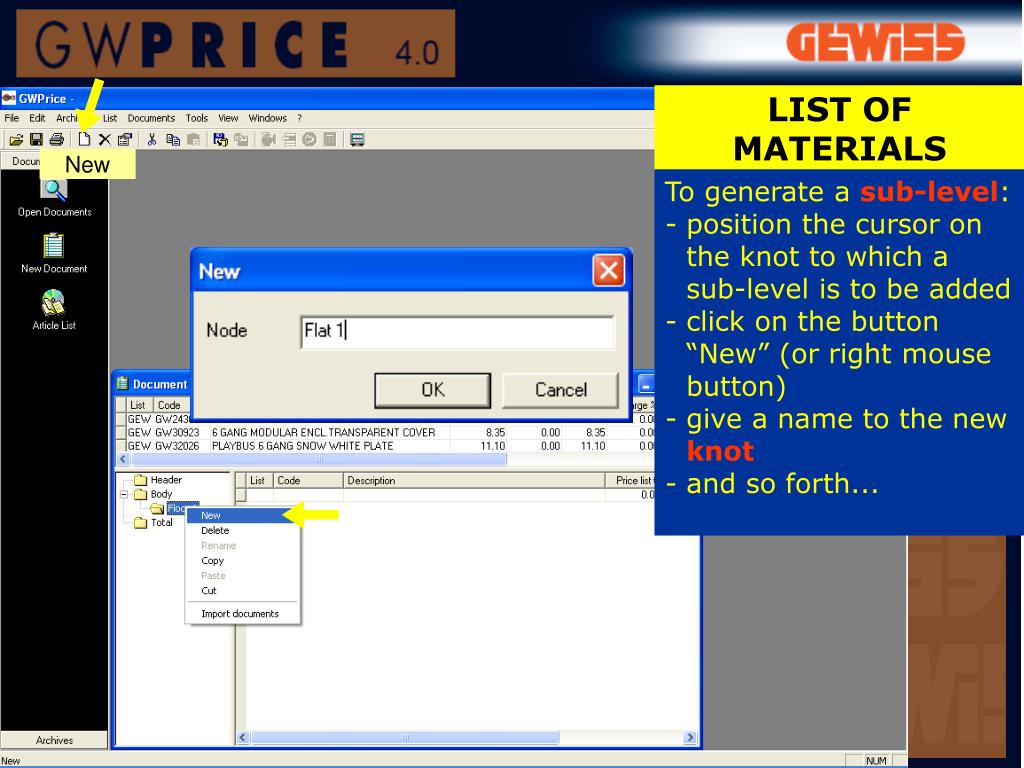This screenshot has width=1024, height=768.
Task: Open the View menu
Action: pyautogui.click(x=228, y=118)
